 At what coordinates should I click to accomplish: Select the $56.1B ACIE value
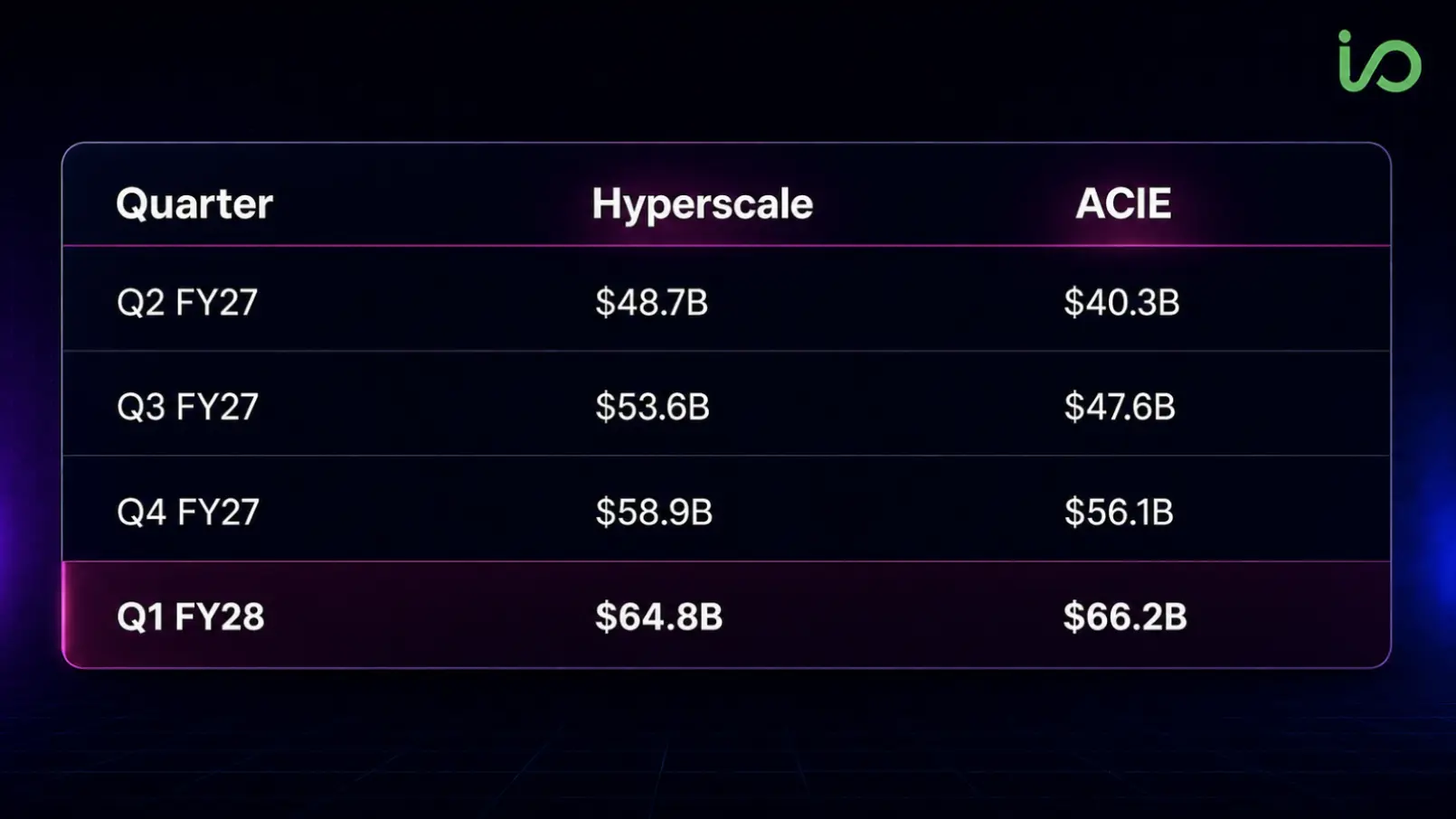click(1119, 512)
